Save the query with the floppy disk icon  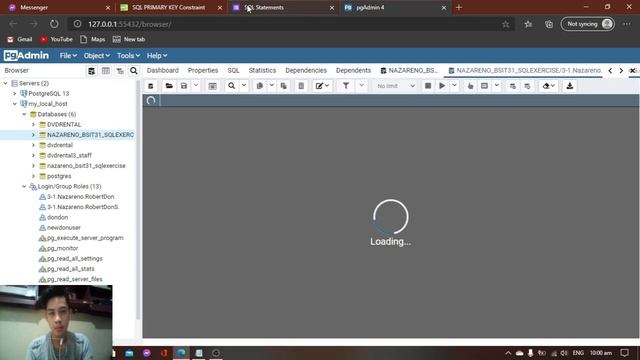click(x=184, y=86)
